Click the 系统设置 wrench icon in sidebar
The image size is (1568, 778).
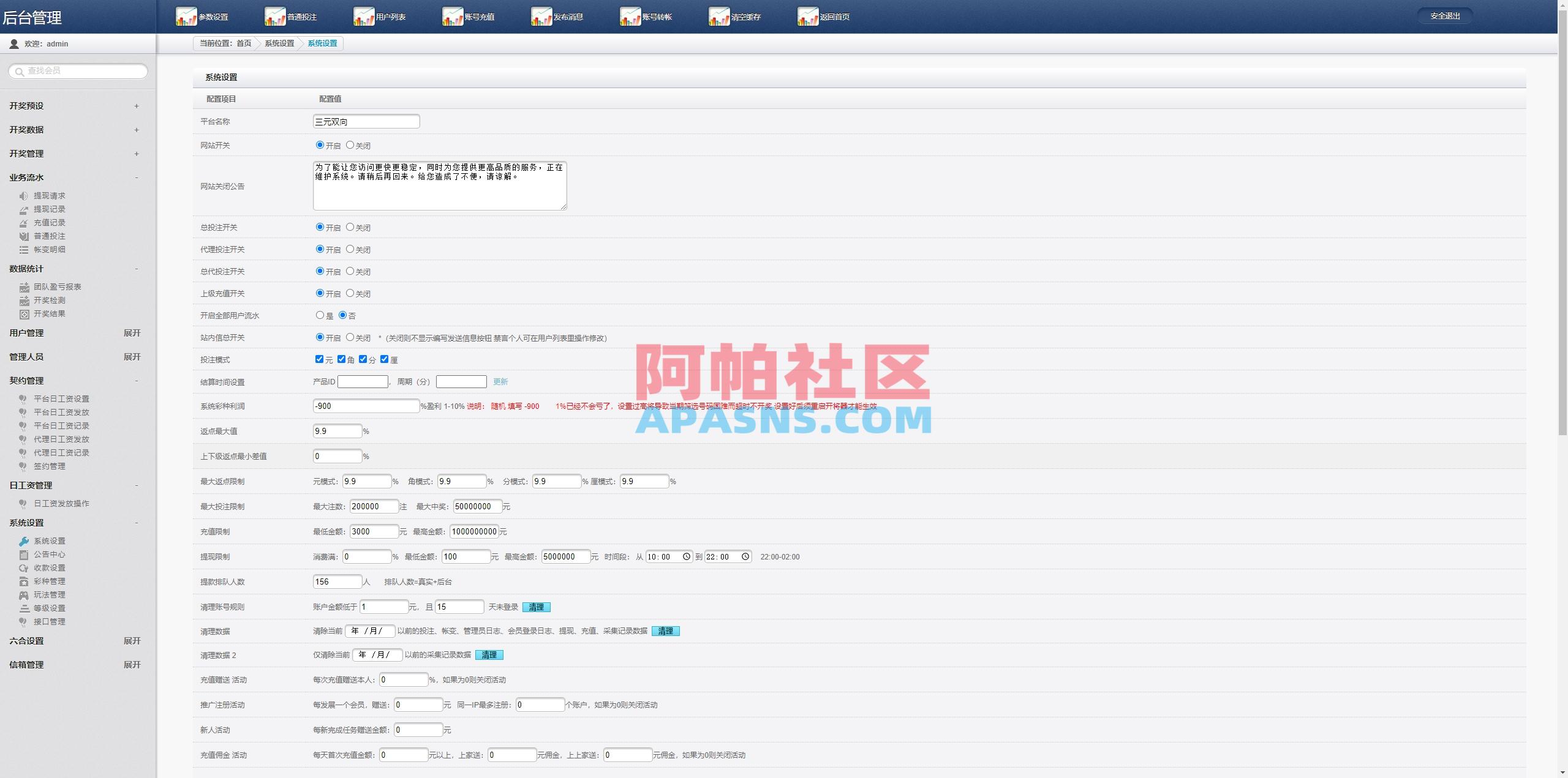(24, 541)
